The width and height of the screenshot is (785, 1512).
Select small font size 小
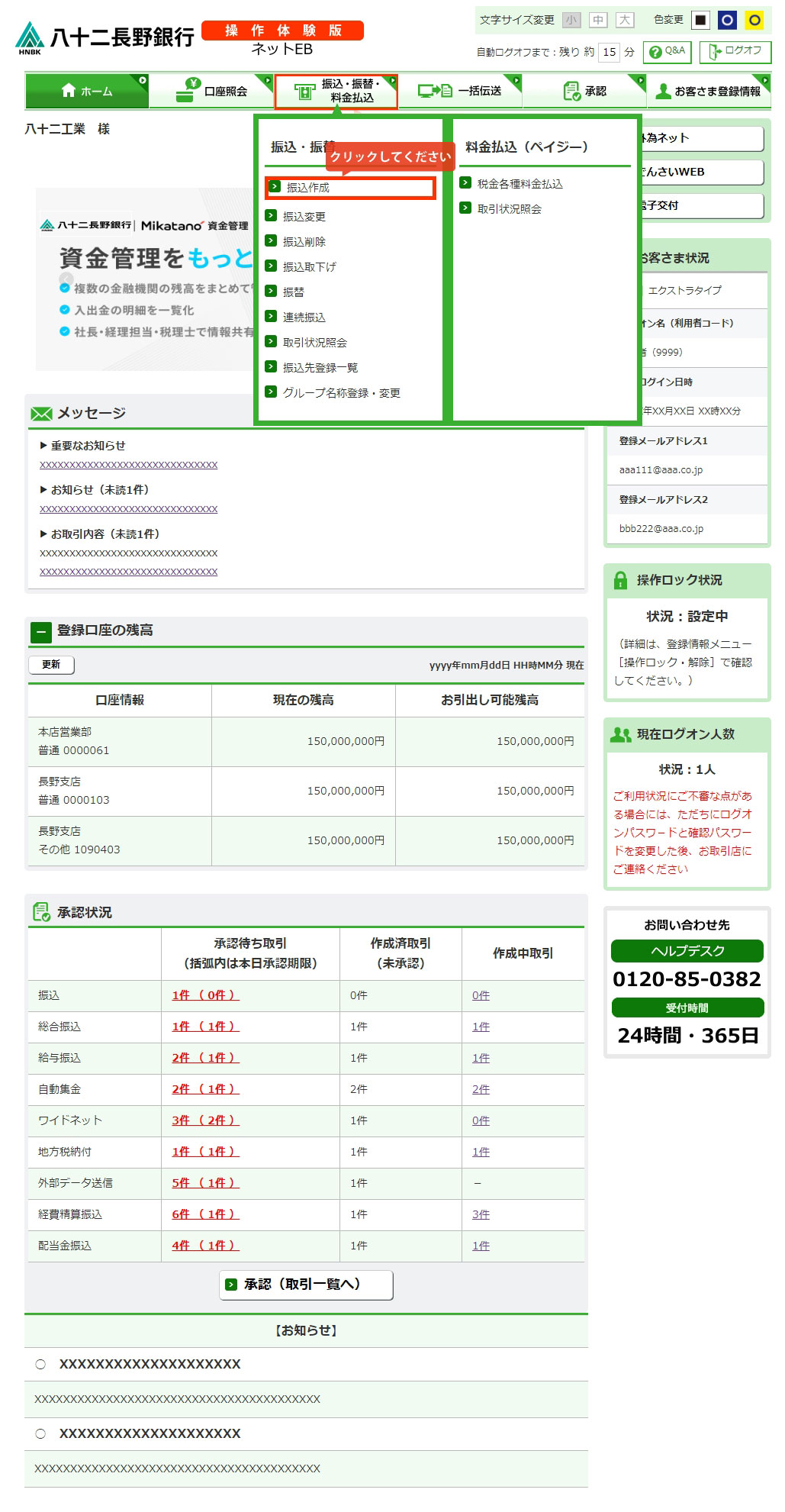571,20
